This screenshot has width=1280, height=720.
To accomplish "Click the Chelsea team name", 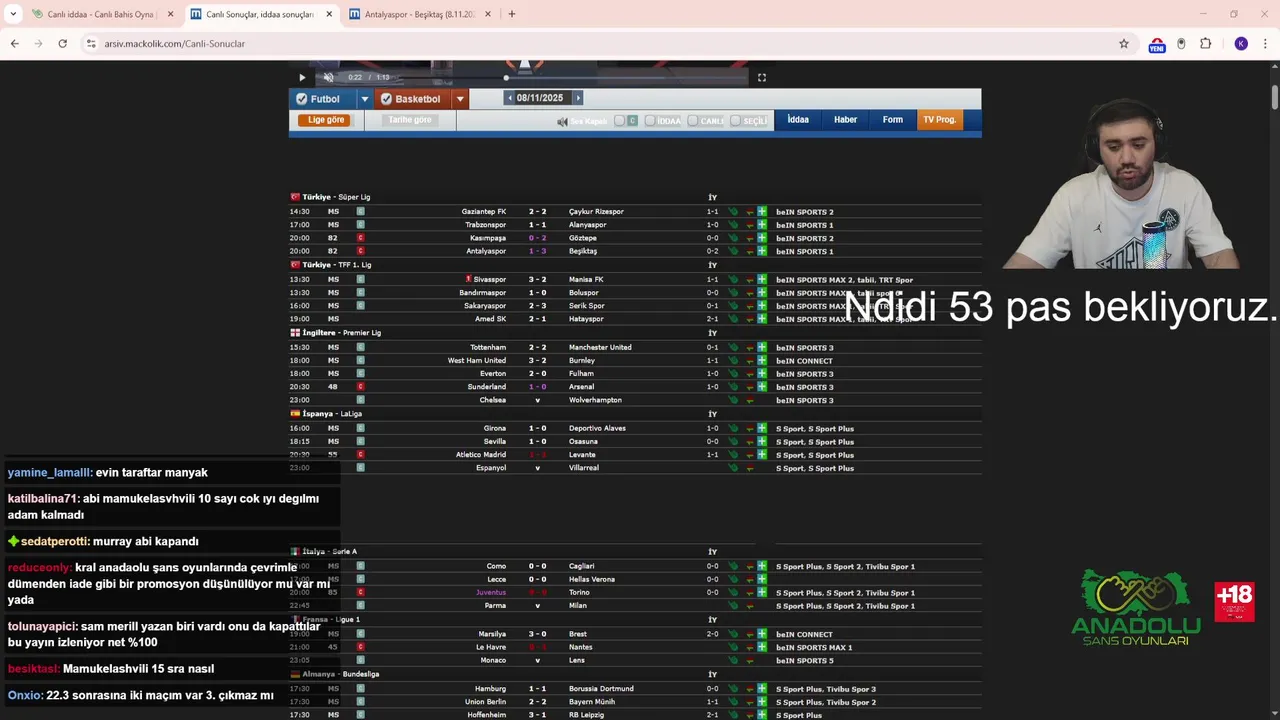I will point(492,400).
